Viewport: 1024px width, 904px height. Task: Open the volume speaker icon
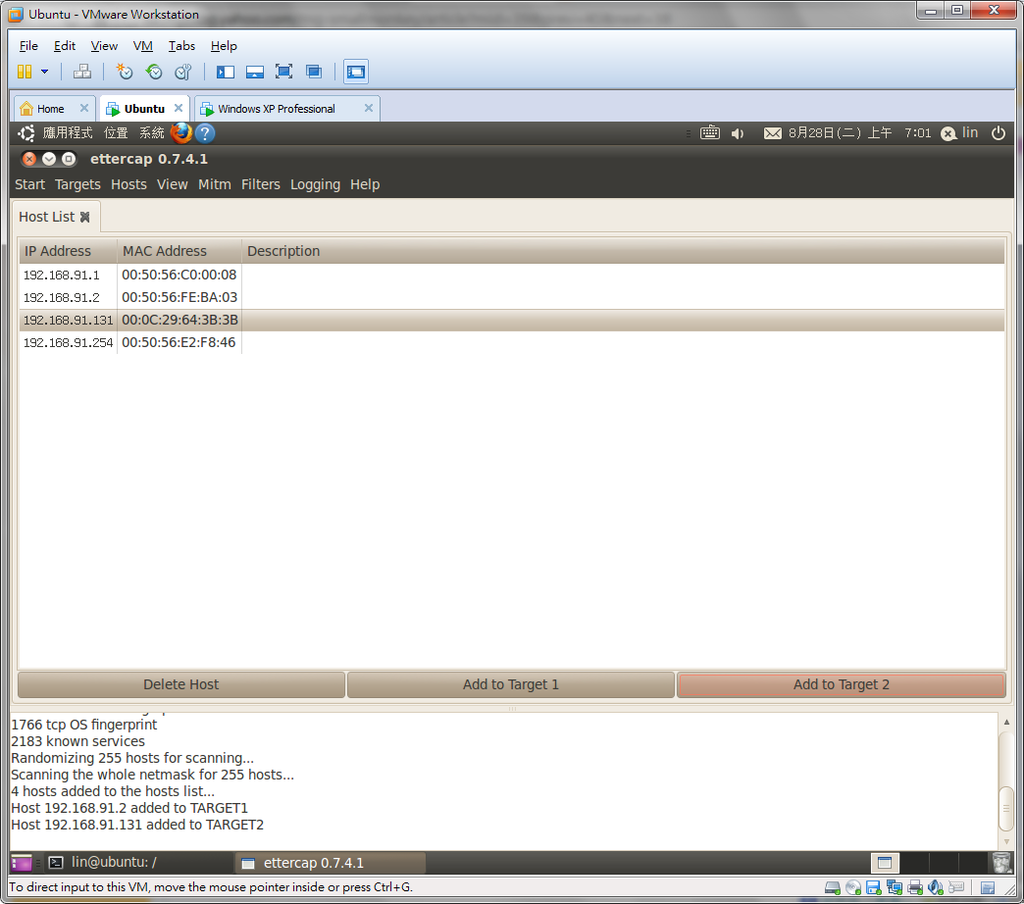pyautogui.click(x=738, y=134)
